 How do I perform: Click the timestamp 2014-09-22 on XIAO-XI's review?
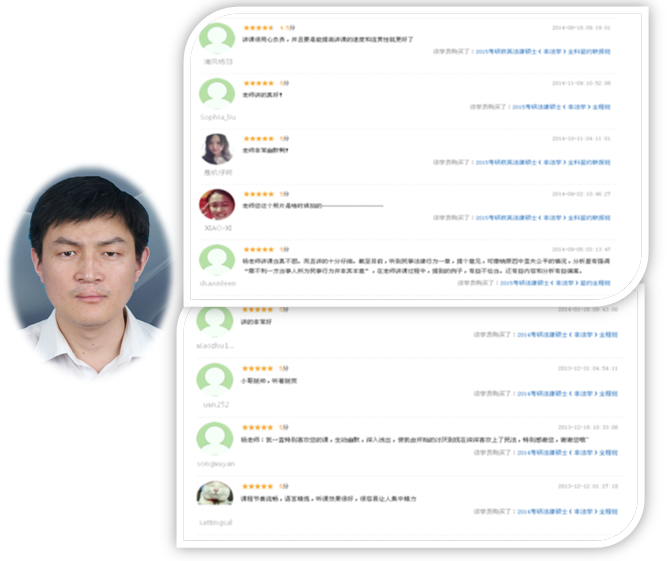coord(581,194)
